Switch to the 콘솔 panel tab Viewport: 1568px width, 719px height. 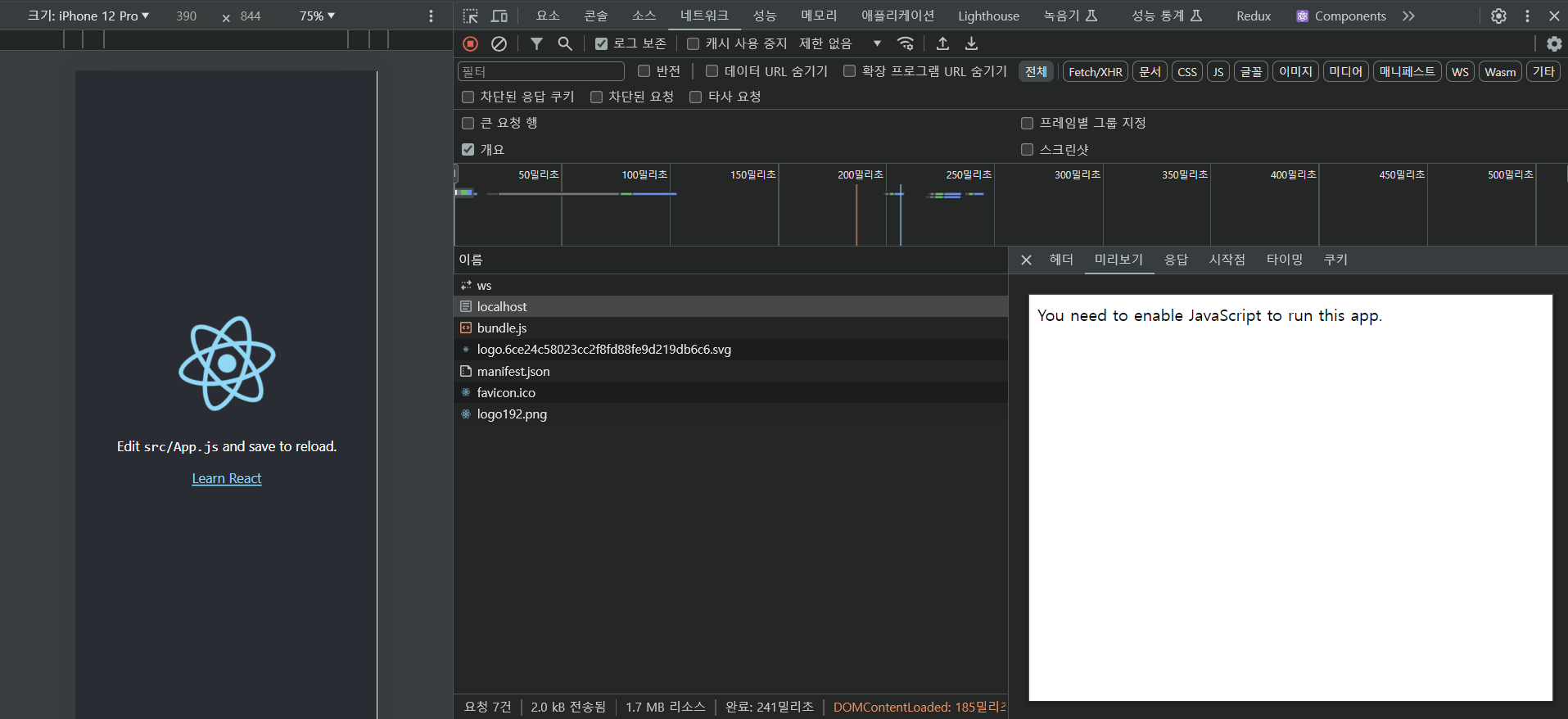pyautogui.click(x=596, y=16)
